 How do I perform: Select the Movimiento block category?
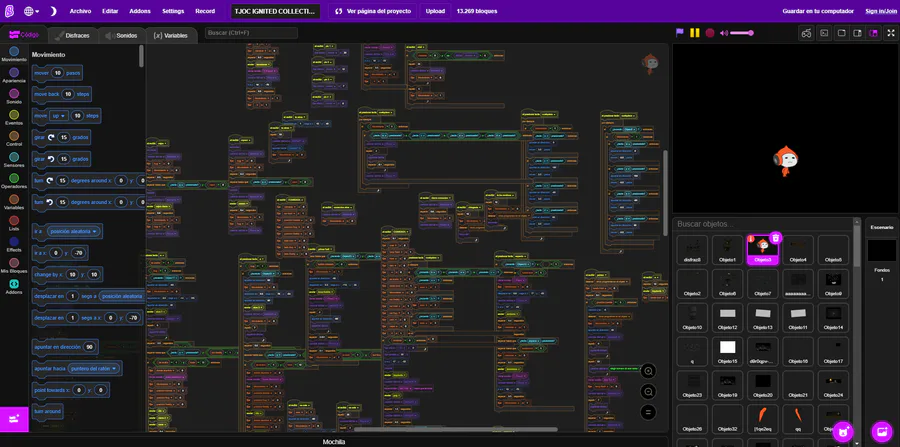tap(14, 55)
